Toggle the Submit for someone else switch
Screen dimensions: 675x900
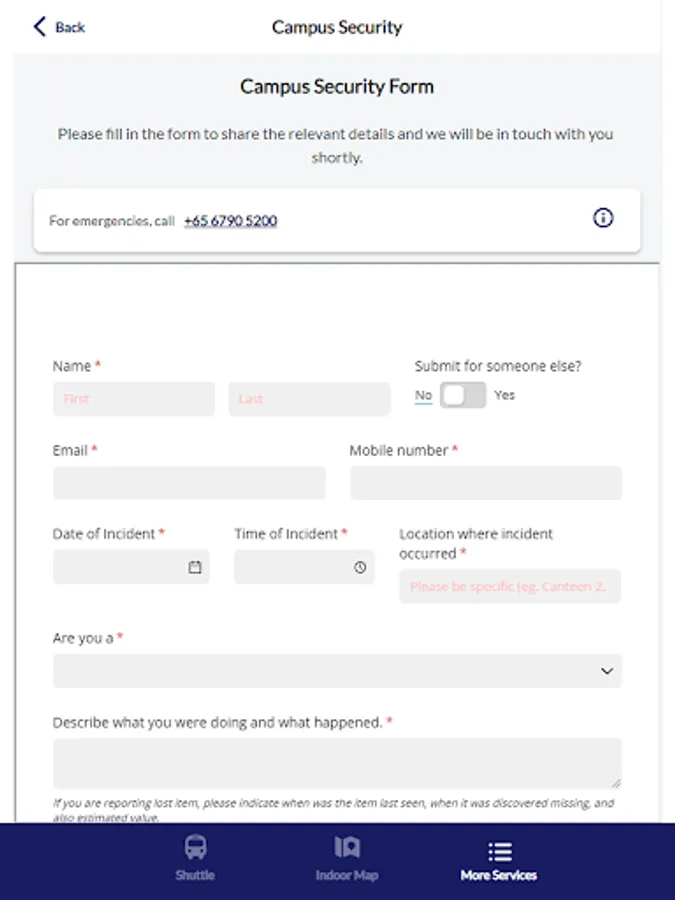(463, 395)
